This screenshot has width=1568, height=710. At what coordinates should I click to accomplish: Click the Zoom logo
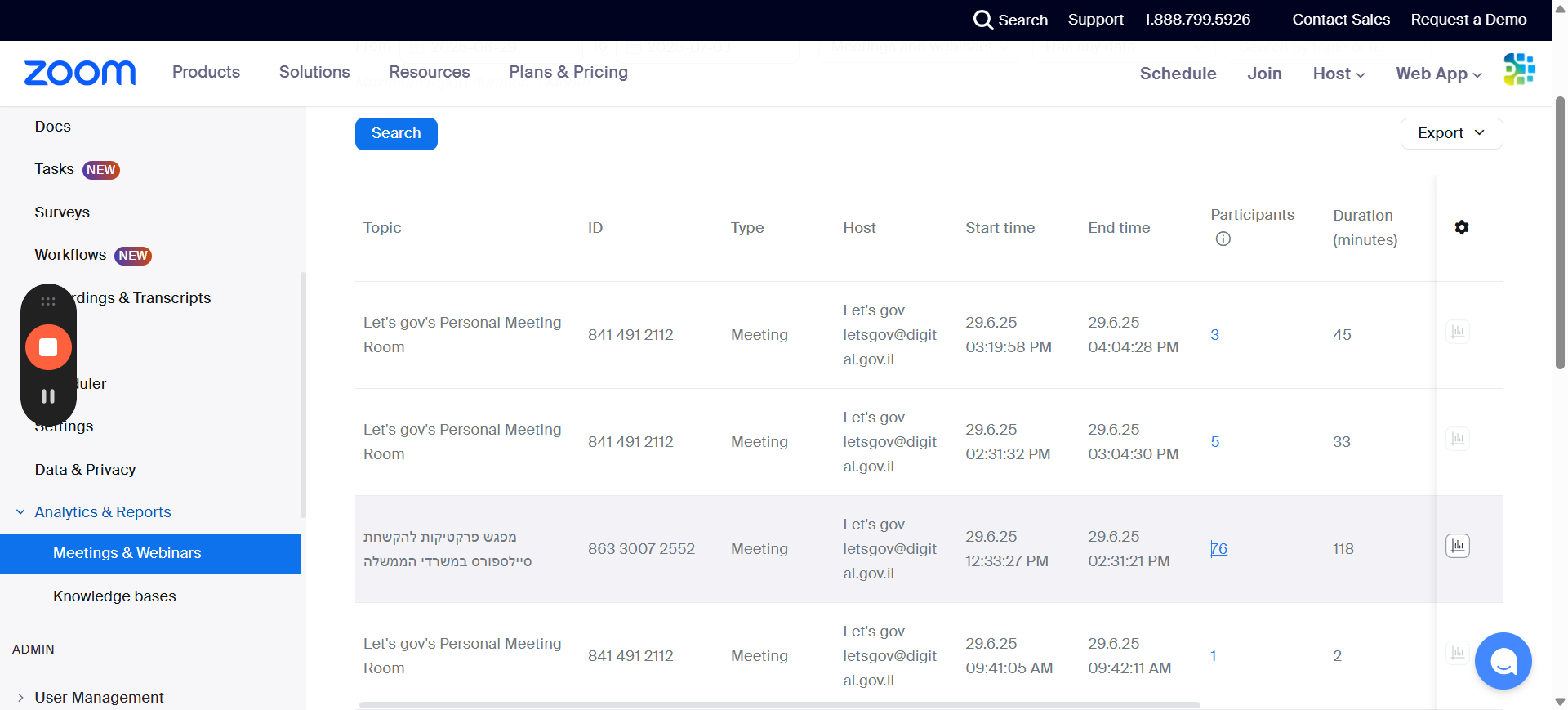(x=80, y=73)
